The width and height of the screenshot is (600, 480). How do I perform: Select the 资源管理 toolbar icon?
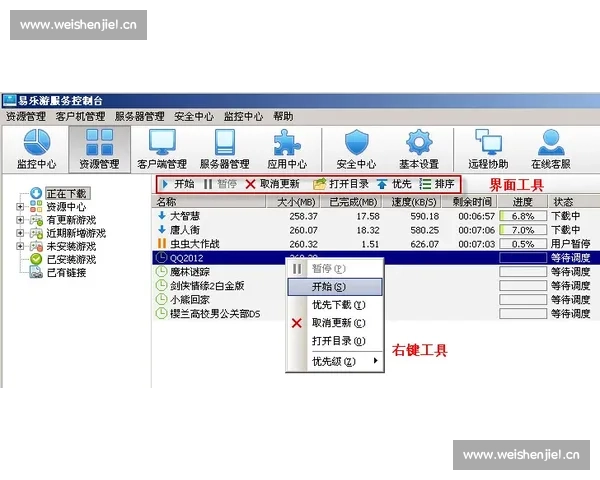coord(99,149)
